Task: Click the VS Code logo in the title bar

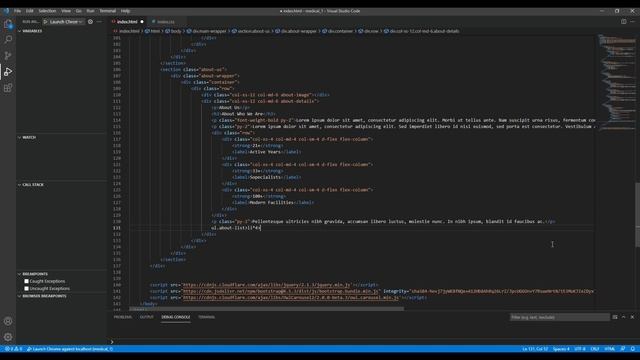Action: pos(6,11)
